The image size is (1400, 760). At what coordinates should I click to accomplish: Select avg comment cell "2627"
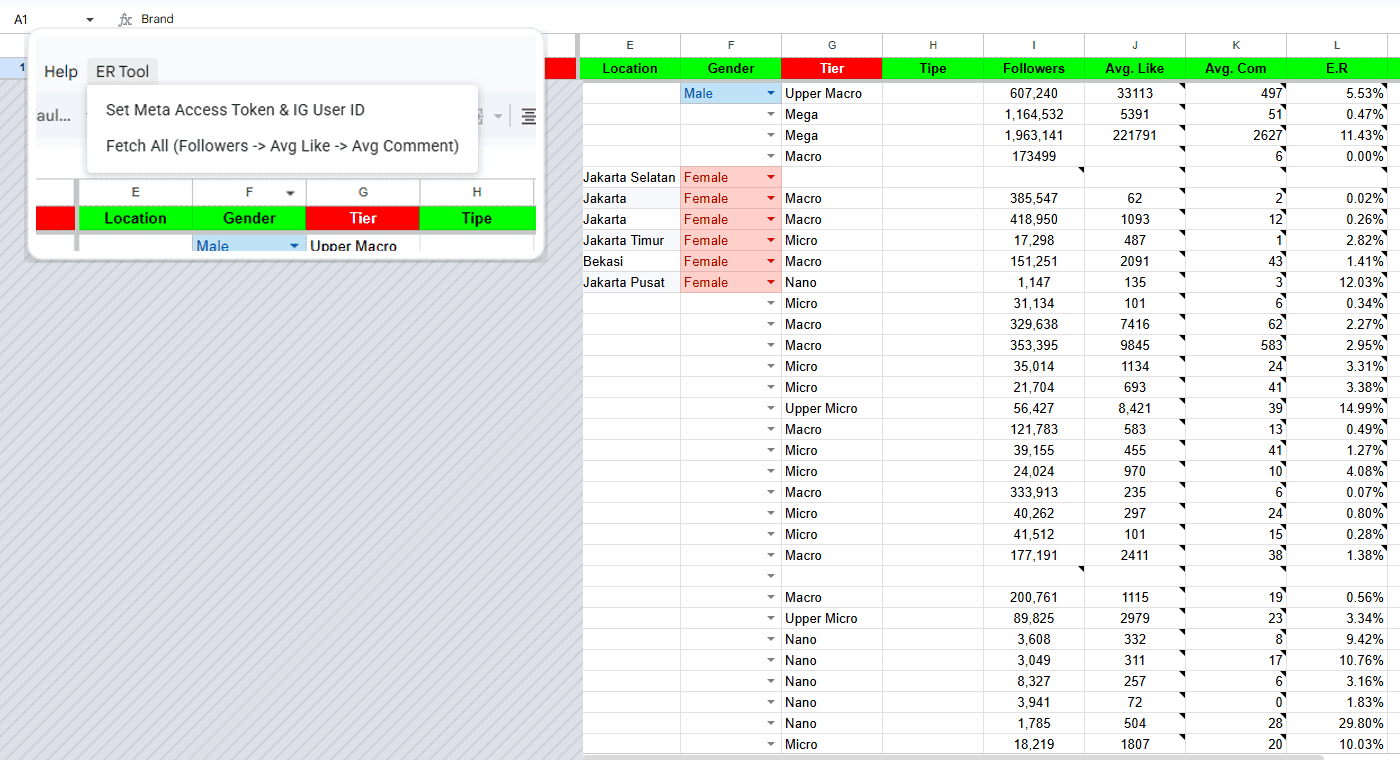(x=1236, y=135)
